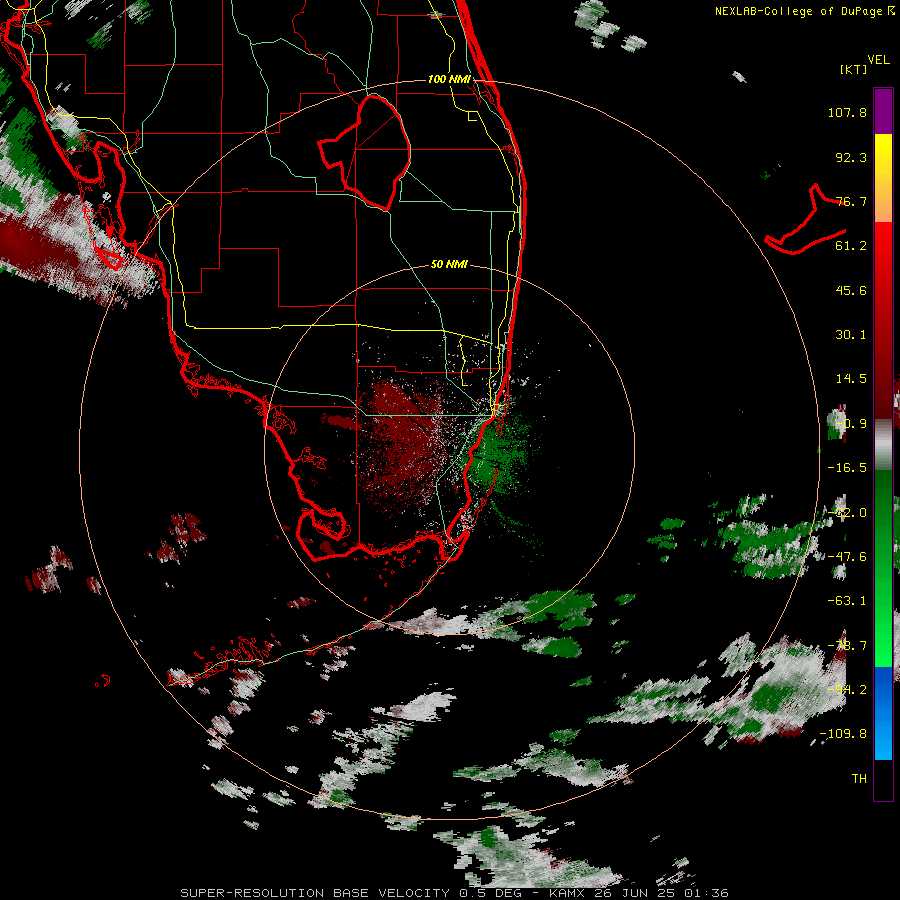The height and width of the screenshot is (900, 900).
Task: Click the 76.7 legend value
Action: point(851,201)
